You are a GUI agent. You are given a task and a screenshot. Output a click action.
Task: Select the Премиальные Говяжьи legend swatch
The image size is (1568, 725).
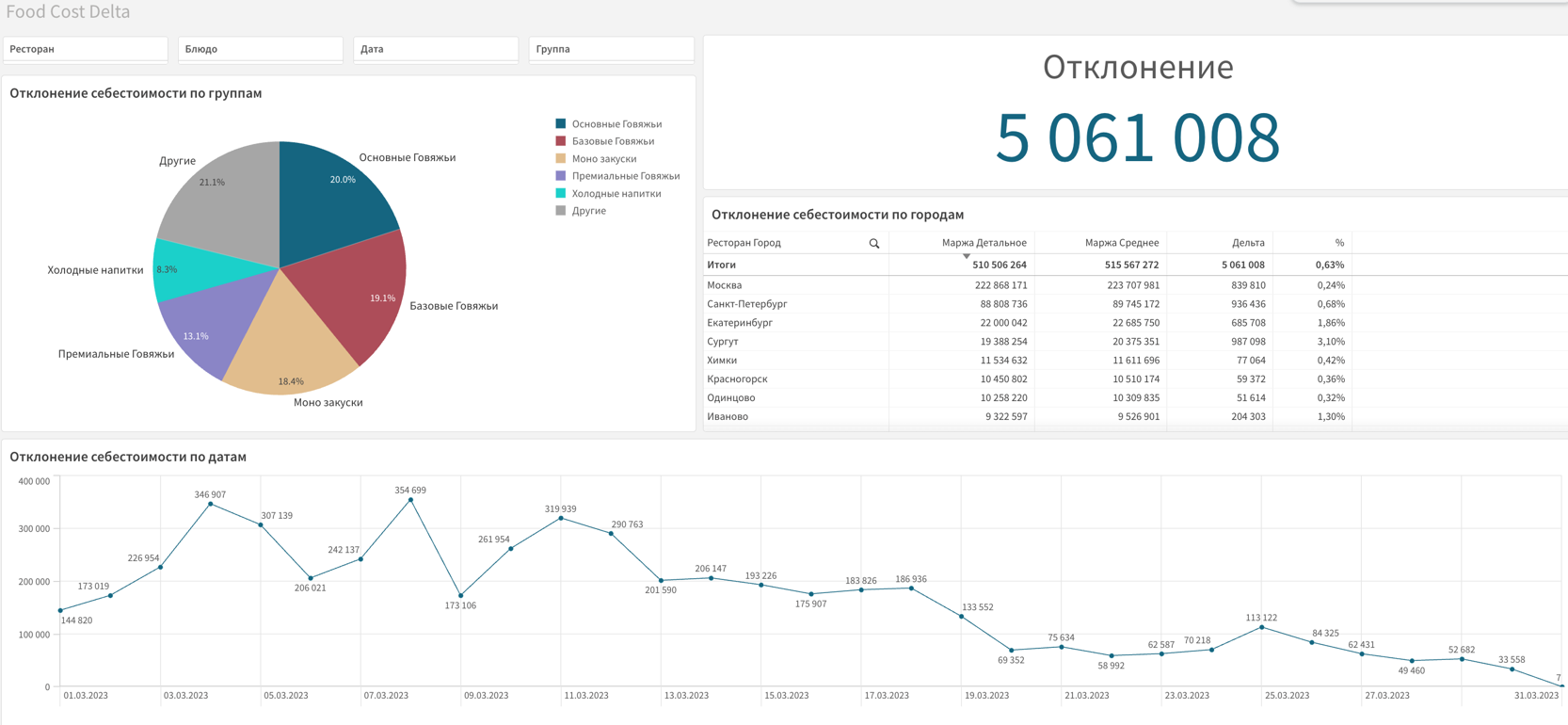561,176
